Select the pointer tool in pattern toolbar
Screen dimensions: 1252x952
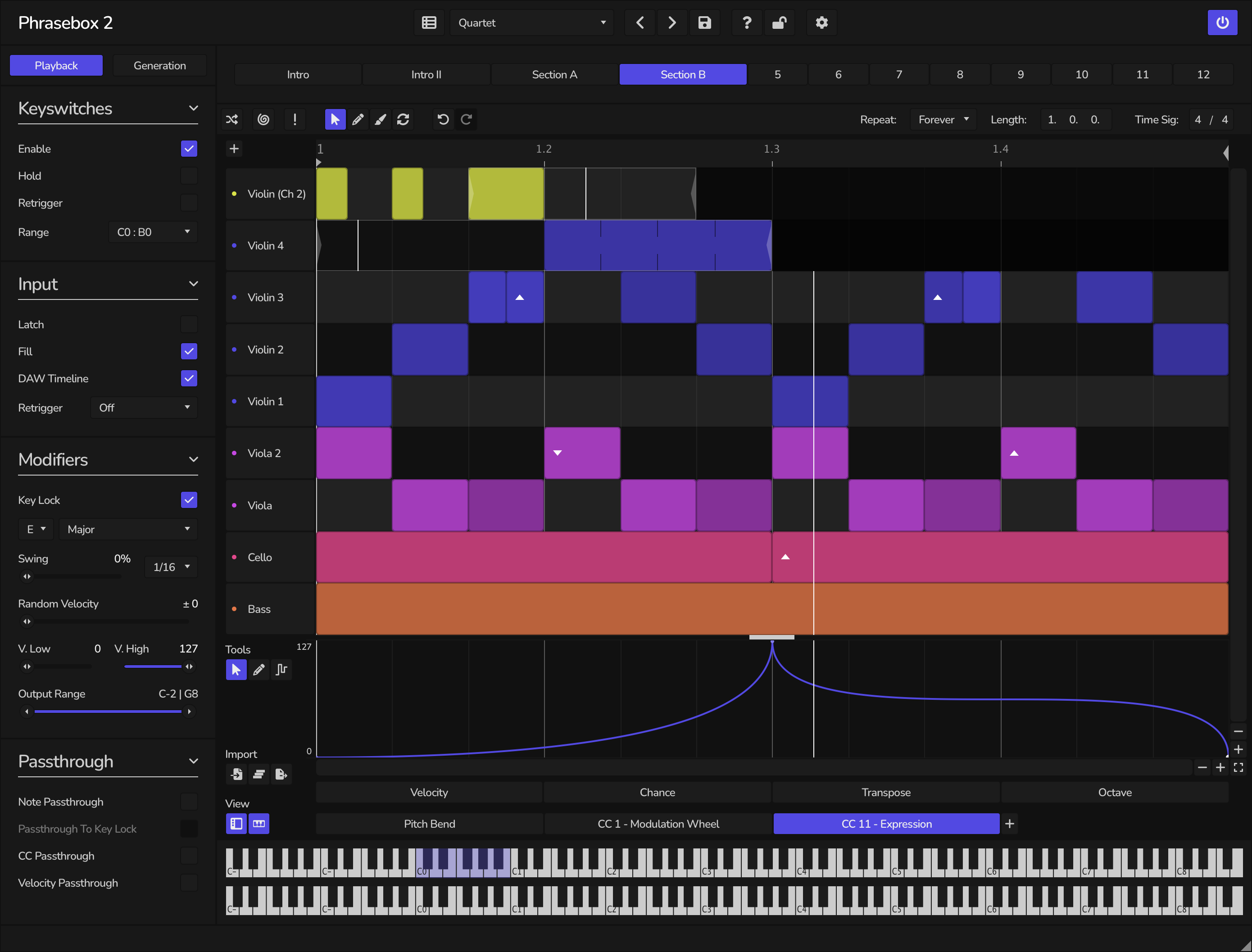[335, 120]
